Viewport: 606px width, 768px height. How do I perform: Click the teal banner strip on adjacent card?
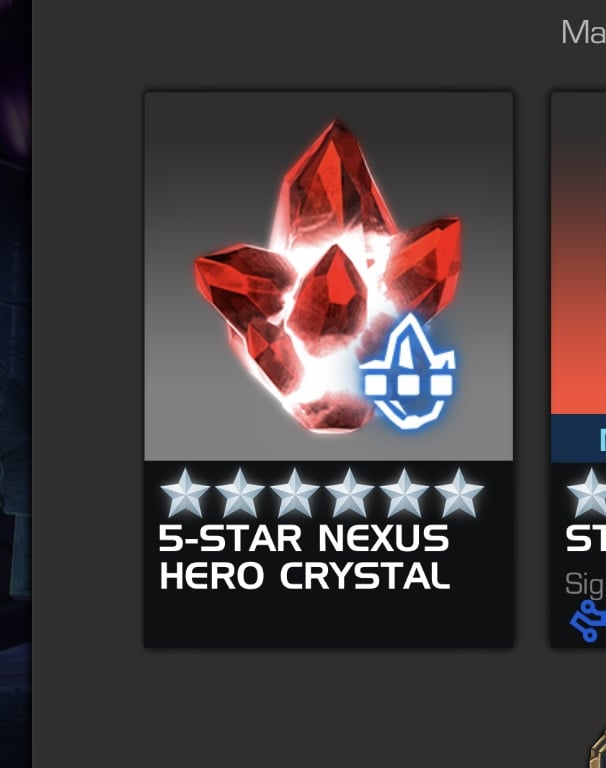(579, 438)
